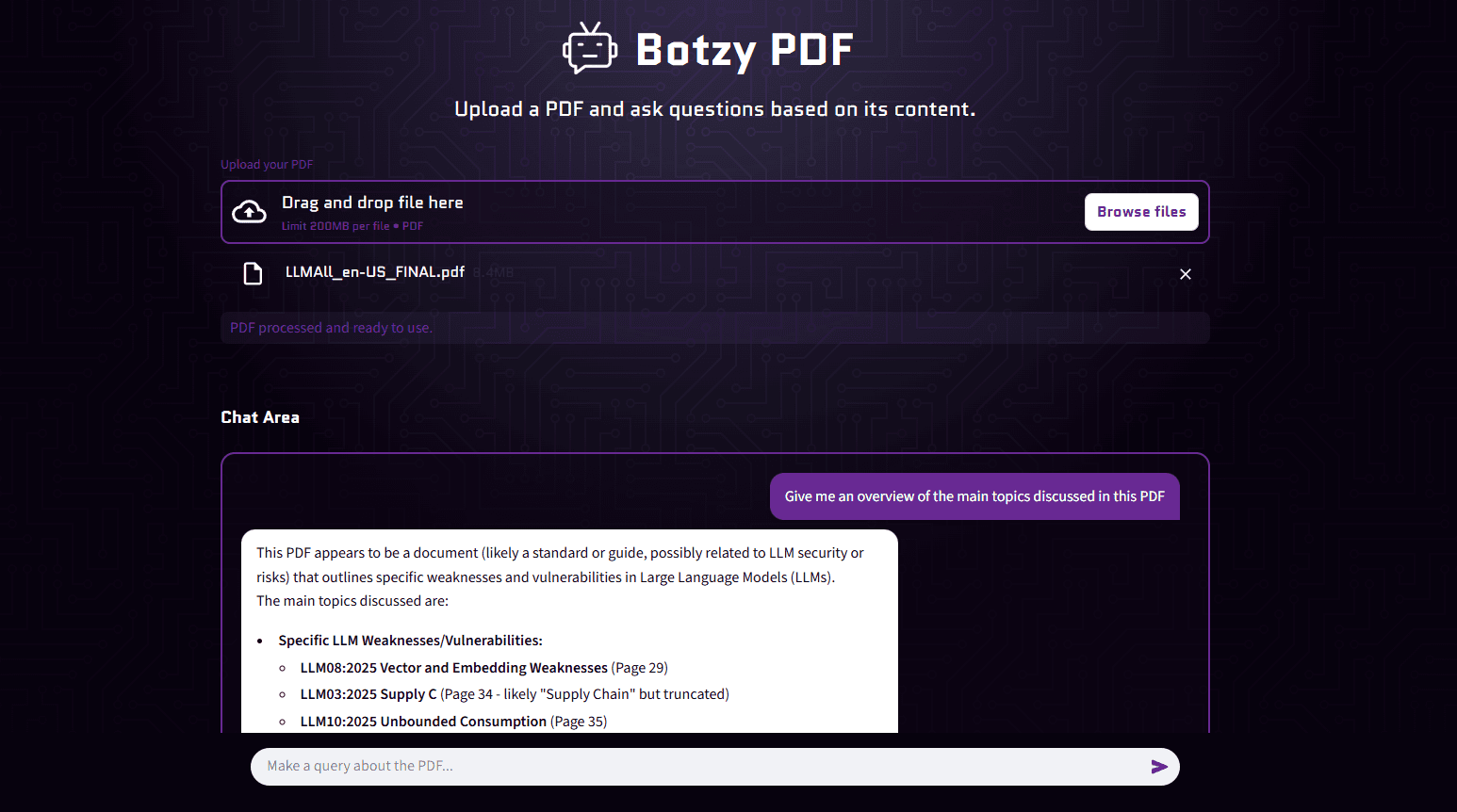The image size is (1457, 812).
Task: Select the 'Specific LLM Weaknesses/Vulnerabilities' heading
Action: tap(410, 640)
